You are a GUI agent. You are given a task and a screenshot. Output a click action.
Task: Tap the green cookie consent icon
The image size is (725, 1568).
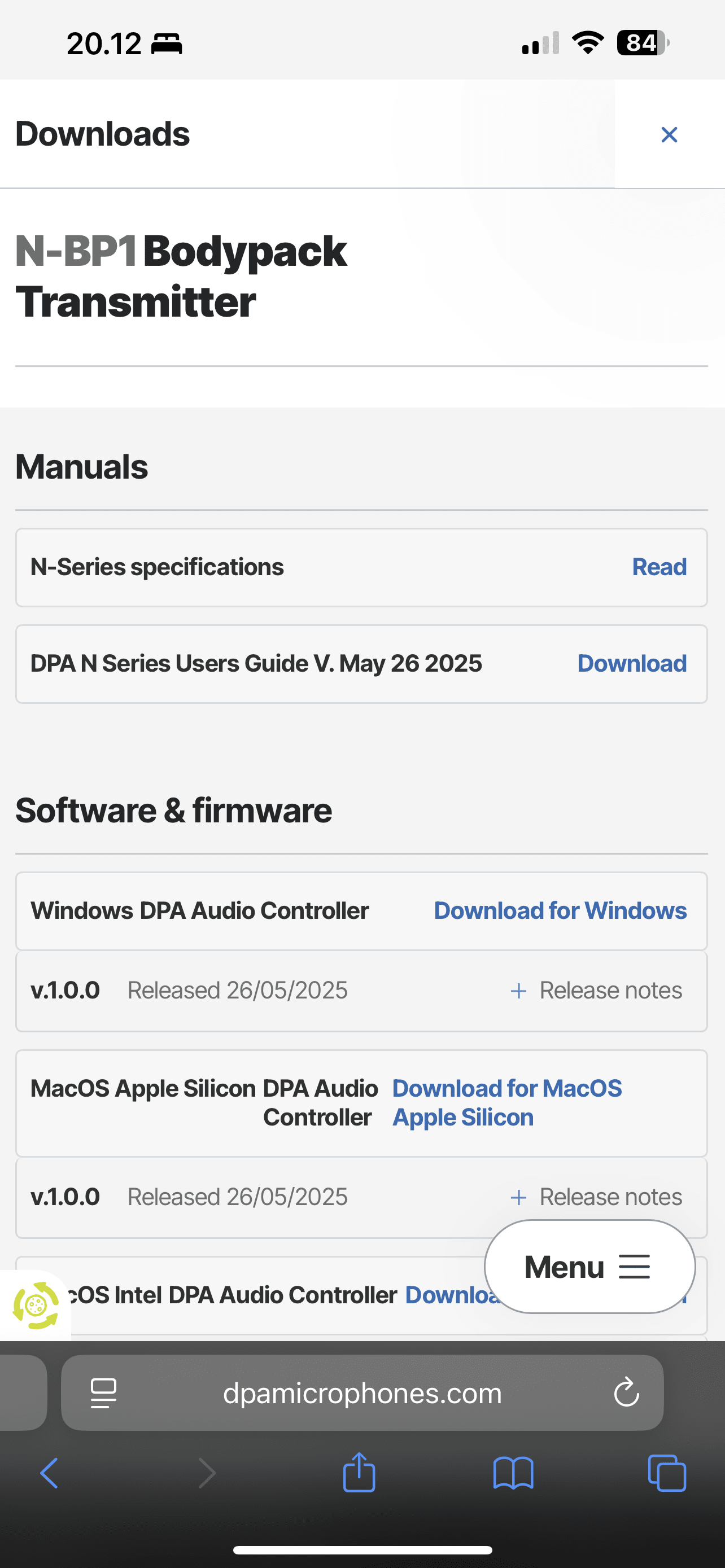click(36, 1305)
